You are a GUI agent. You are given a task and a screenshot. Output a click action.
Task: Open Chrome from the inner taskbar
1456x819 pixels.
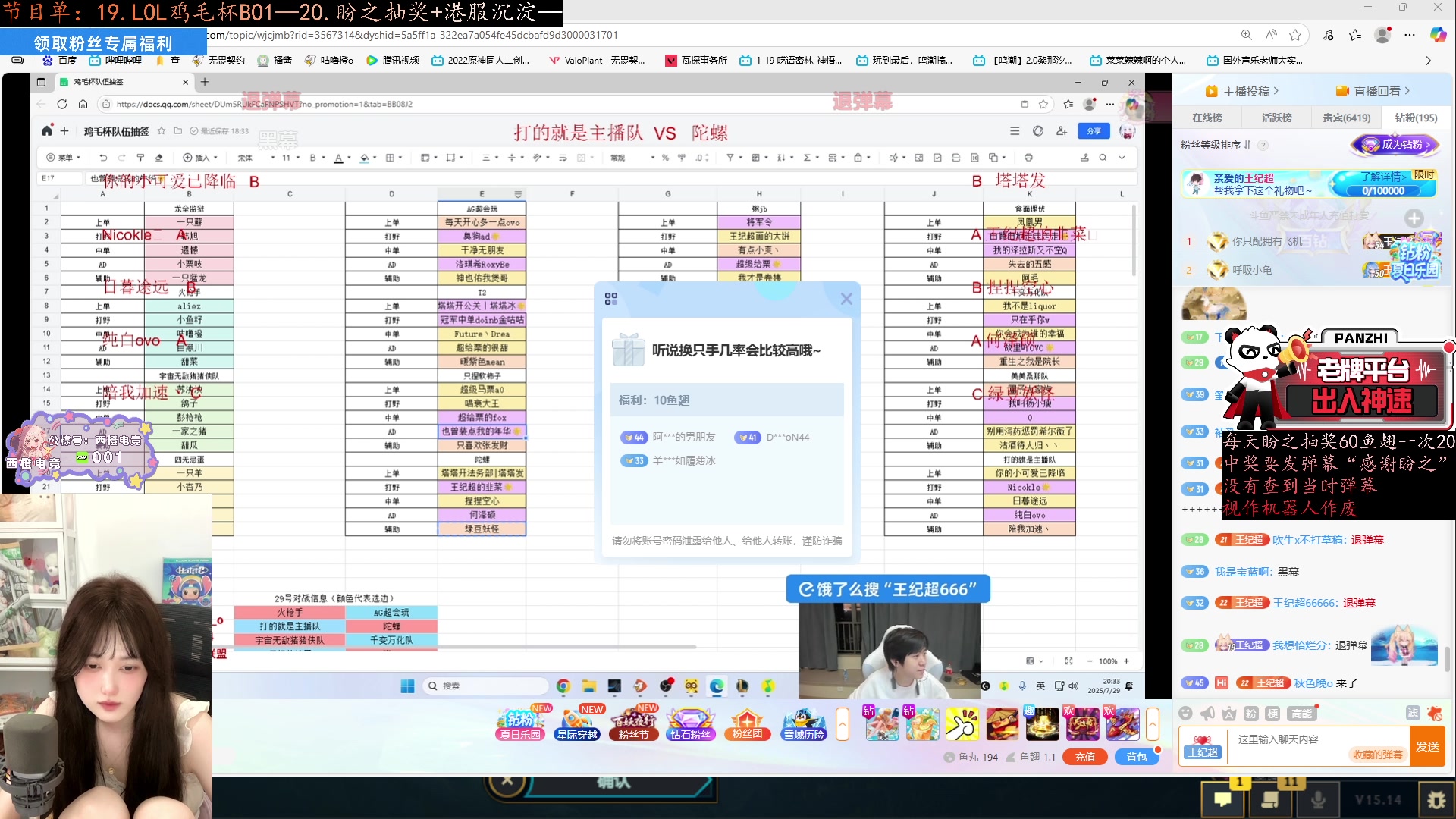click(x=563, y=686)
